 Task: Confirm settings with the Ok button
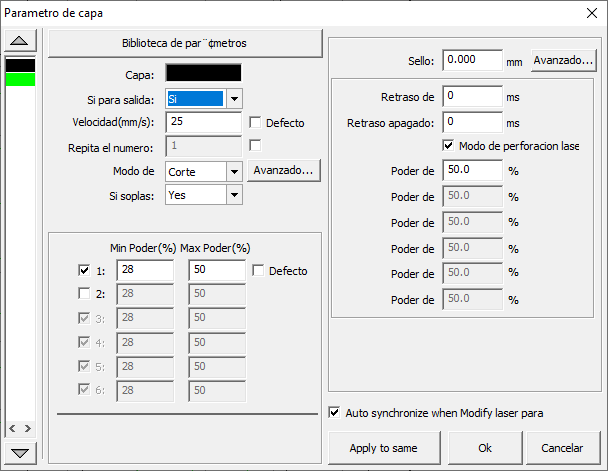point(484,448)
